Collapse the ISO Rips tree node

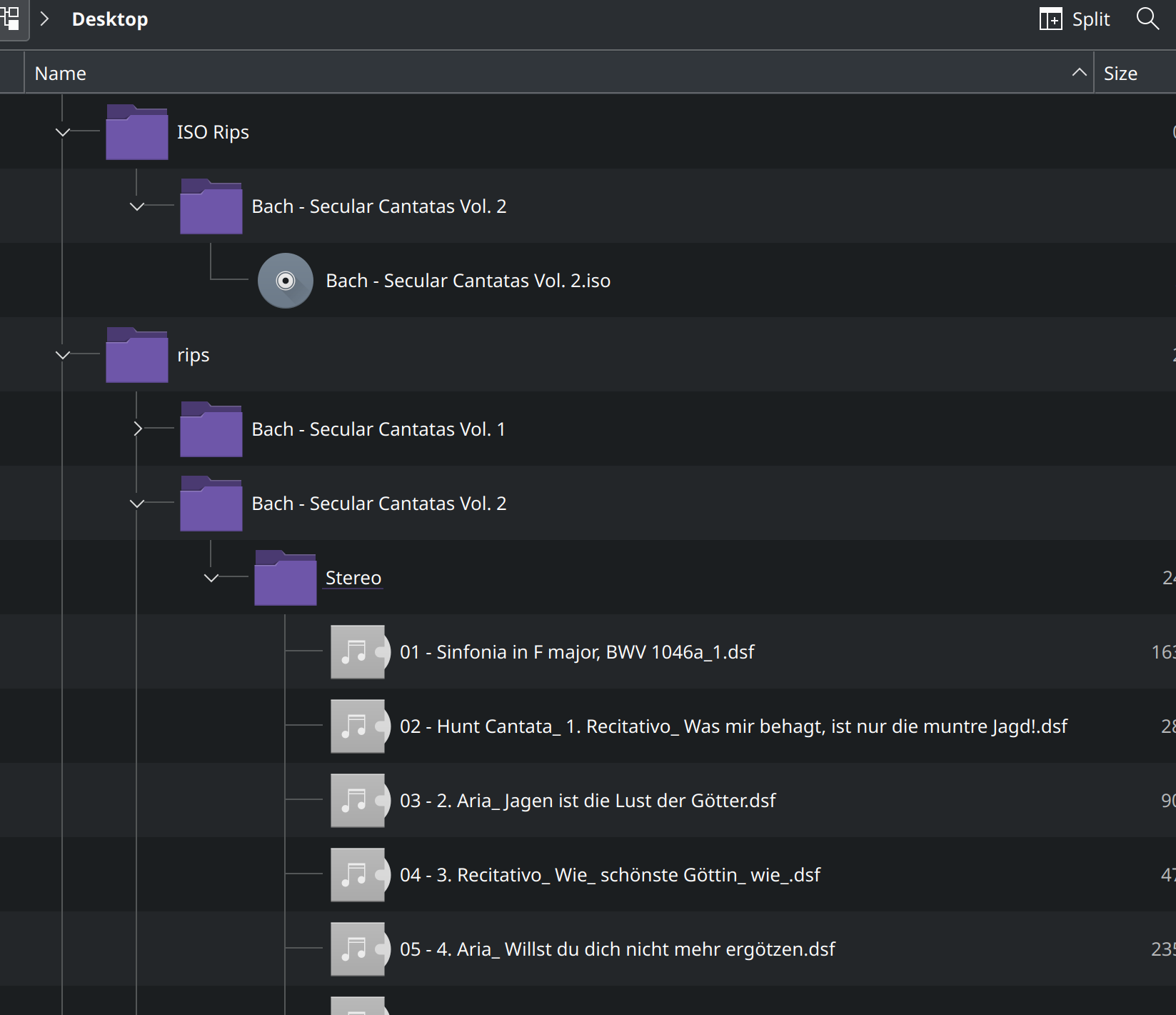coord(63,131)
